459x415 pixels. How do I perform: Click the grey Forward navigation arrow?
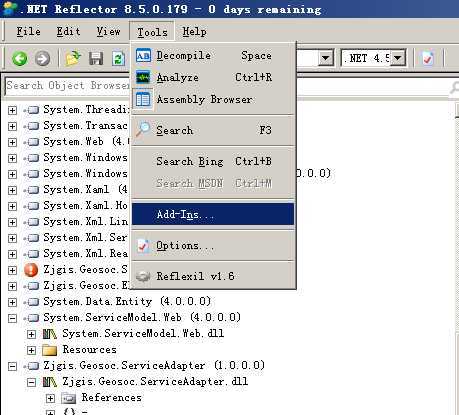point(42,59)
